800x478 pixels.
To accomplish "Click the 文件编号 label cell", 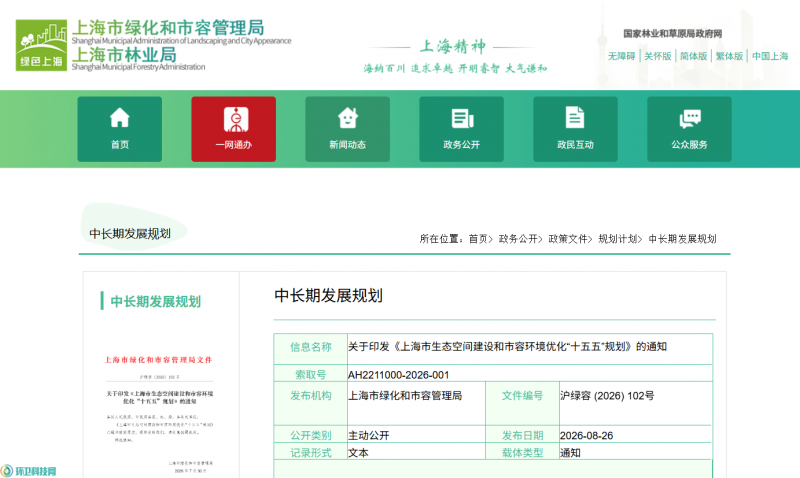I will (x=522, y=403).
